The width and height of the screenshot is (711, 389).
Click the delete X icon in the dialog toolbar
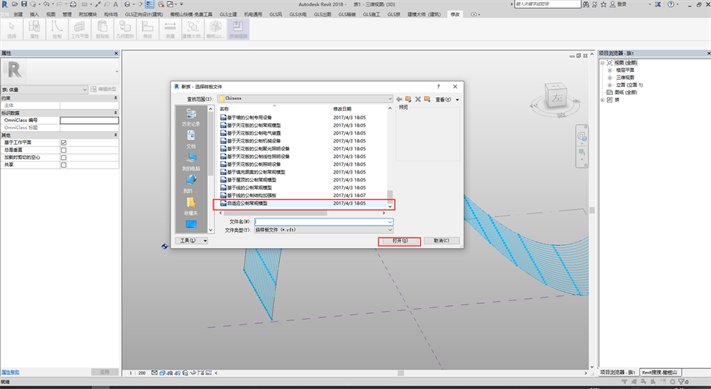pos(418,99)
